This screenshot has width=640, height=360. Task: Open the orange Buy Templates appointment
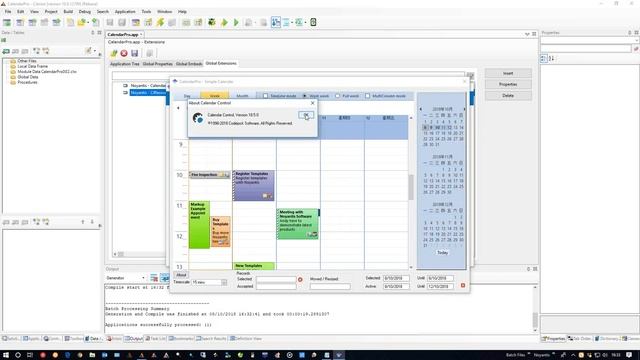click(x=221, y=232)
